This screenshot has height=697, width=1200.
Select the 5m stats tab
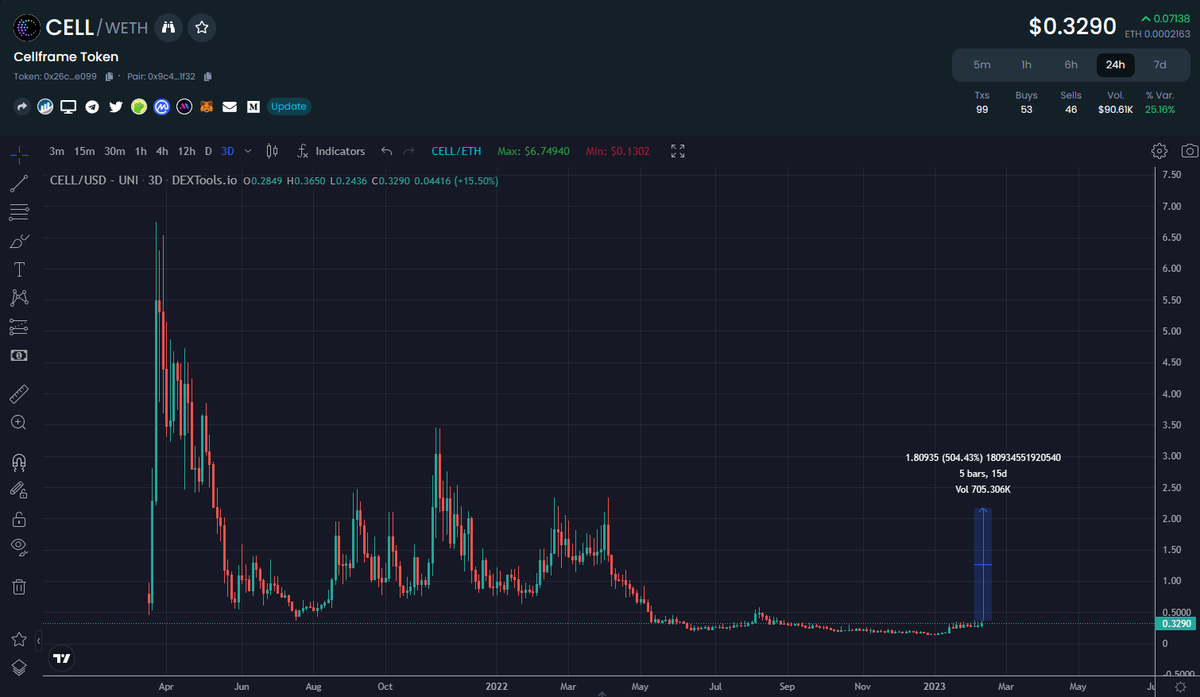tap(982, 65)
